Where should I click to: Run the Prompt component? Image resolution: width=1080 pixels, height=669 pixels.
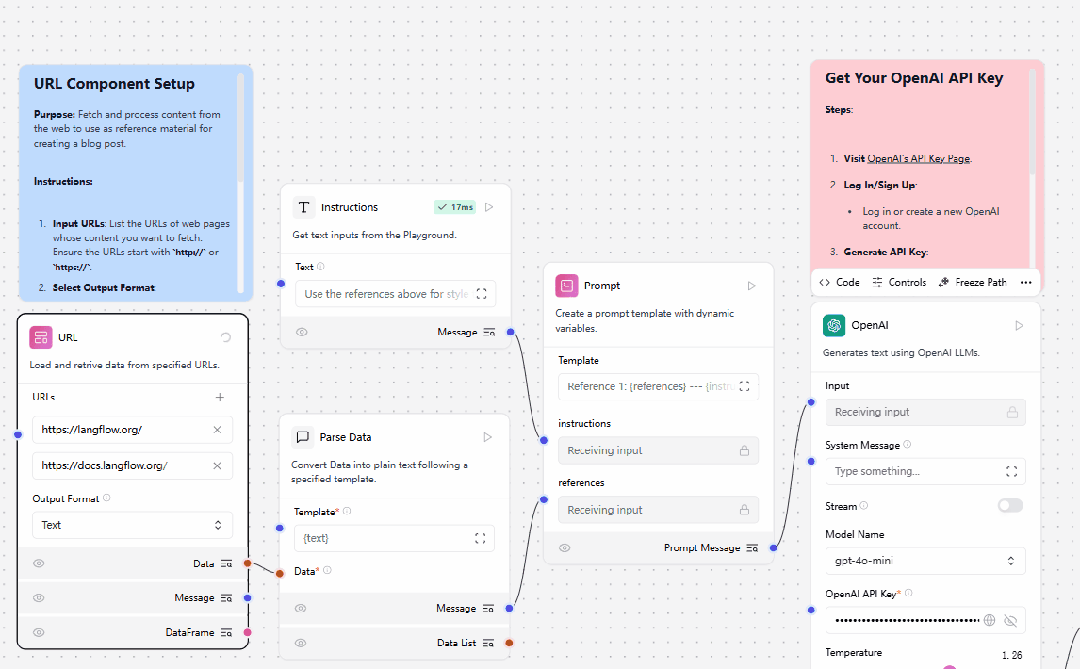pos(751,285)
